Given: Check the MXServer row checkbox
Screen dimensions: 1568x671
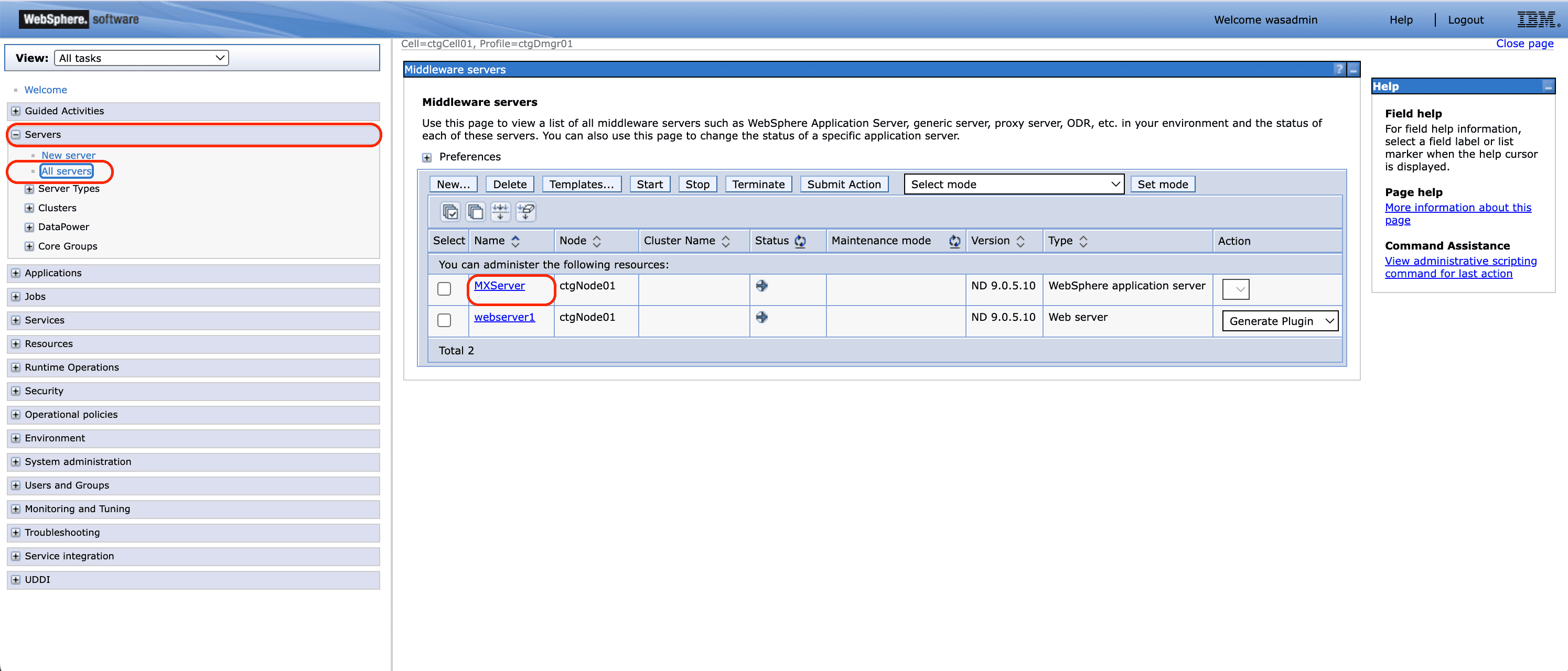Looking at the screenshot, I should click(x=444, y=288).
